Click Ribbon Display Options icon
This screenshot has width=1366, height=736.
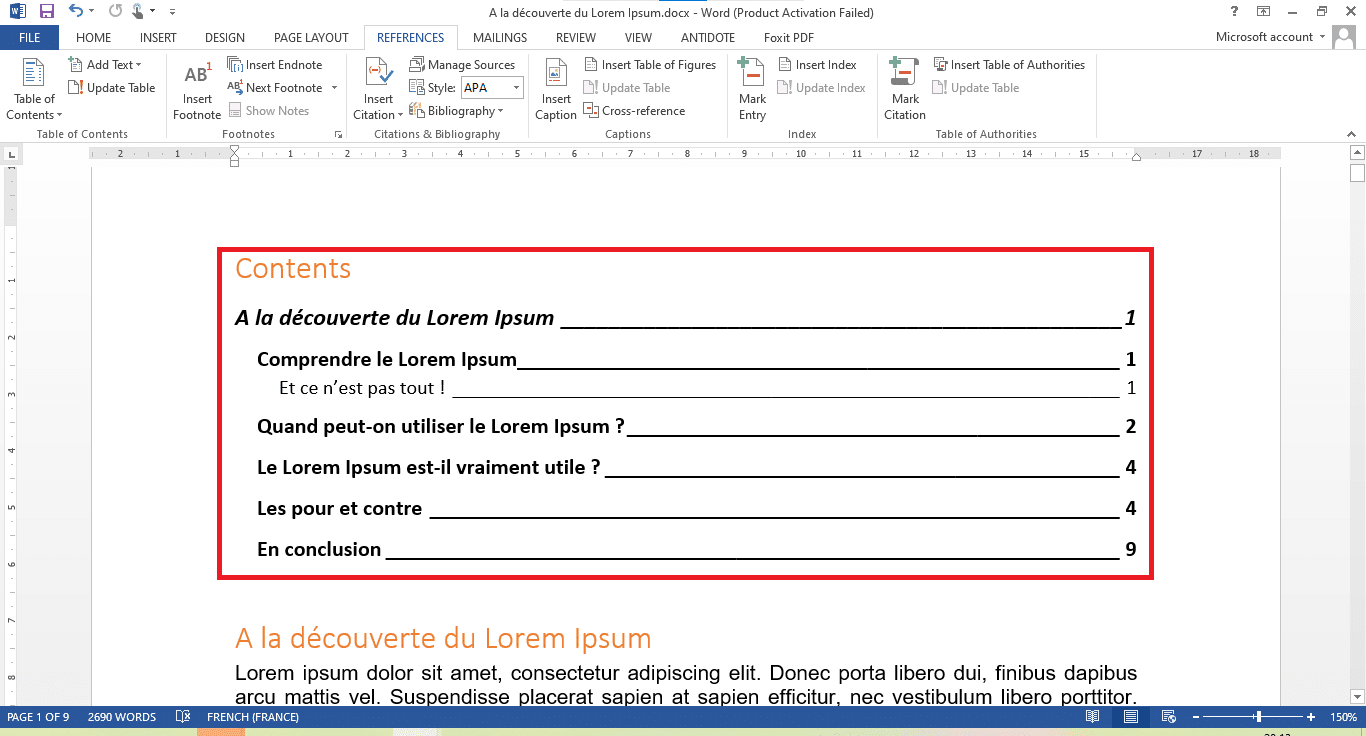pyautogui.click(x=1264, y=12)
